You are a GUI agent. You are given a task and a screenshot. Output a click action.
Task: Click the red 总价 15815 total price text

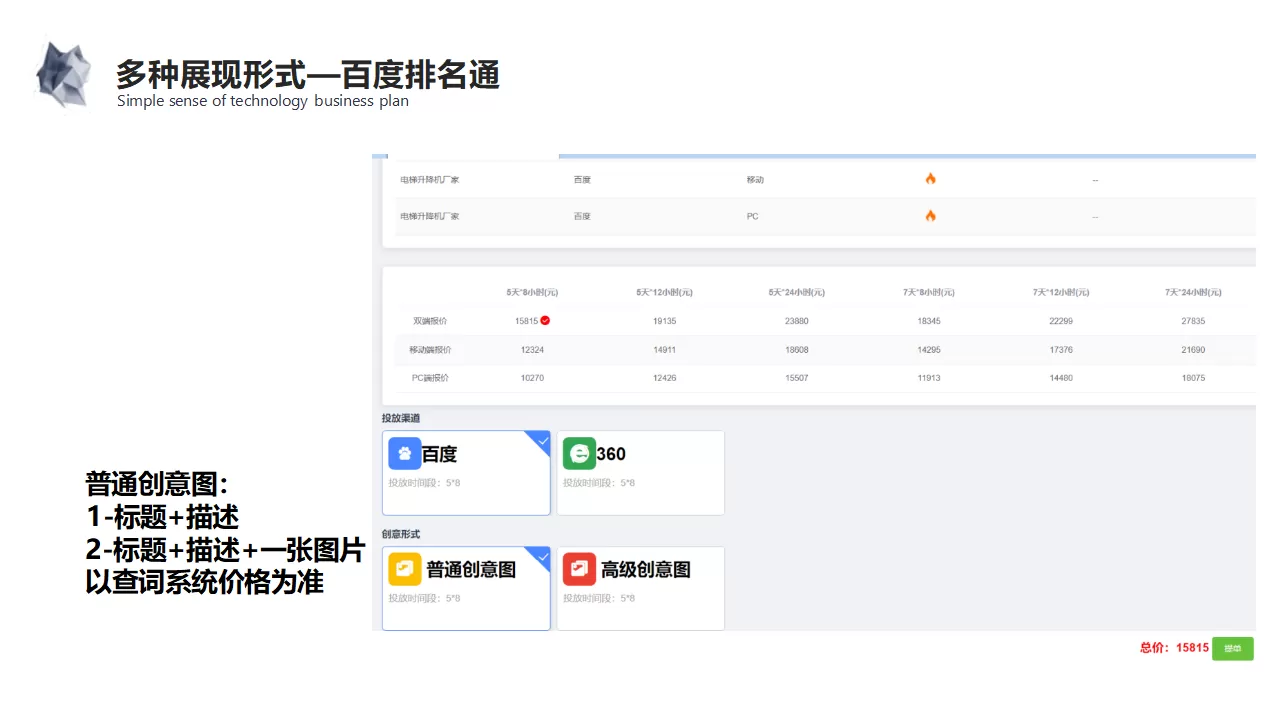coord(1176,648)
